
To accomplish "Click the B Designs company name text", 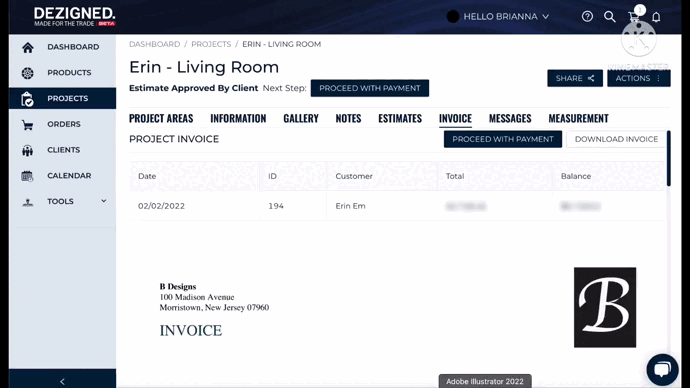I will click(x=178, y=287).
